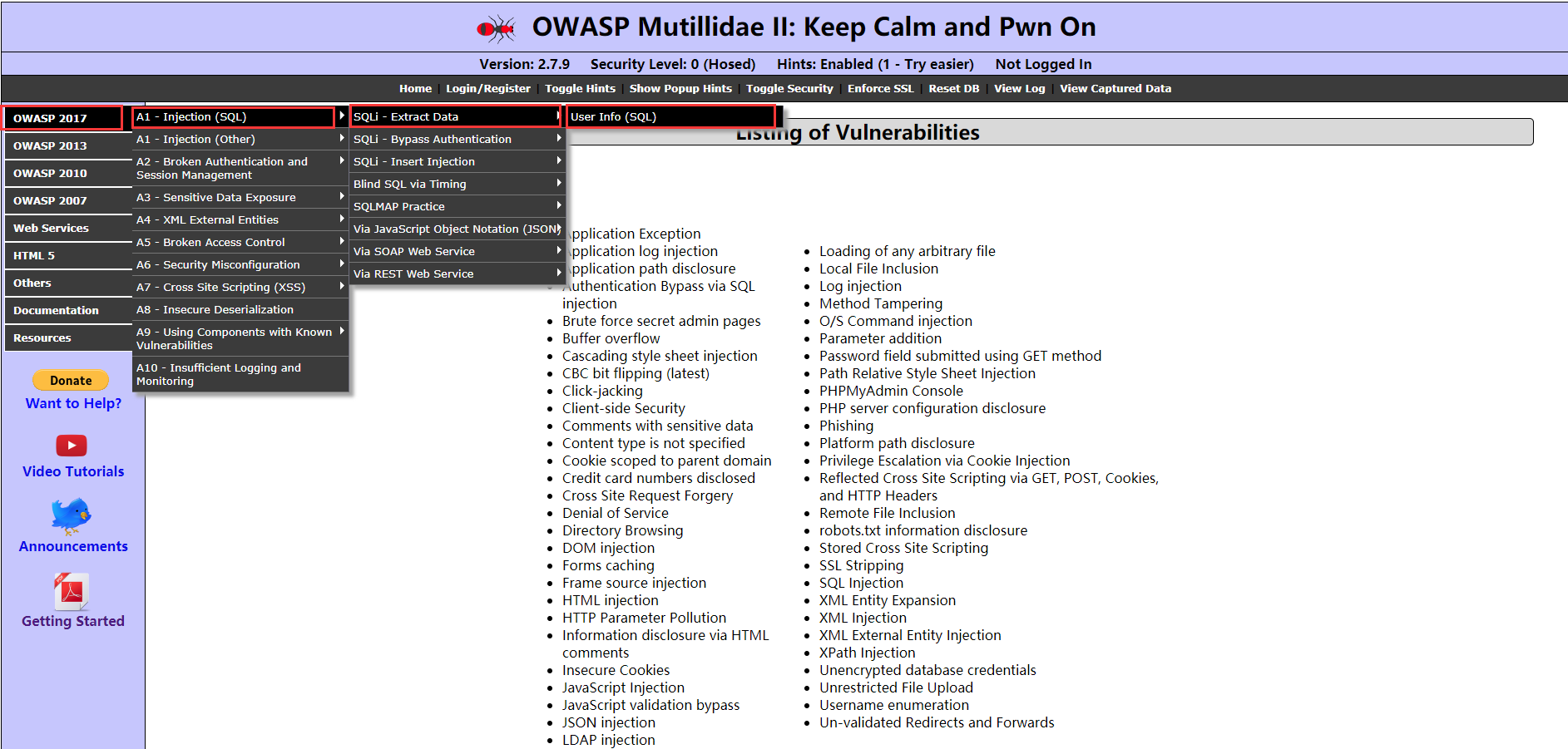Open SQLi - Insert Injection submenu
This screenshot has width=1568, height=749.
(458, 161)
